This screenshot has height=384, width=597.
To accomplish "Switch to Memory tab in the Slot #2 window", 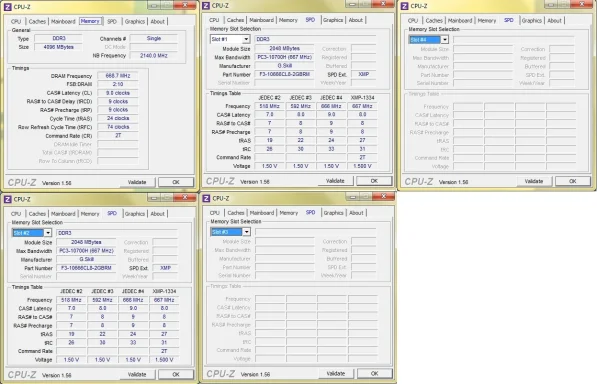I will [x=90, y=214].
